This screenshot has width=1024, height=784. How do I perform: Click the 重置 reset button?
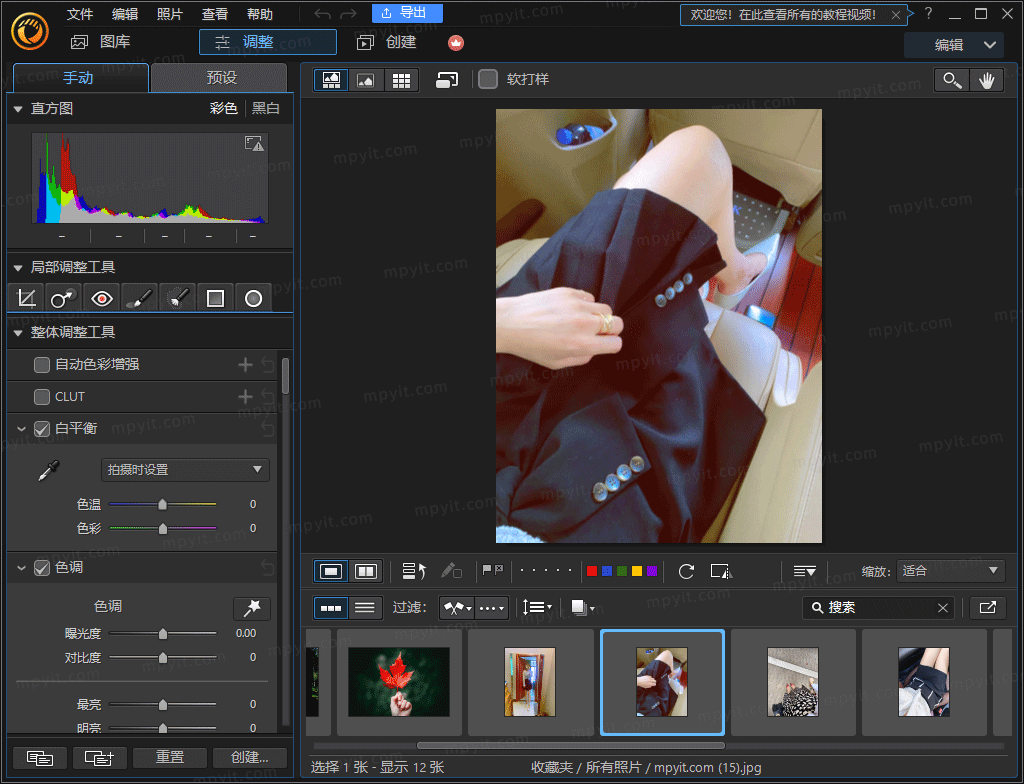click(170, 758)
